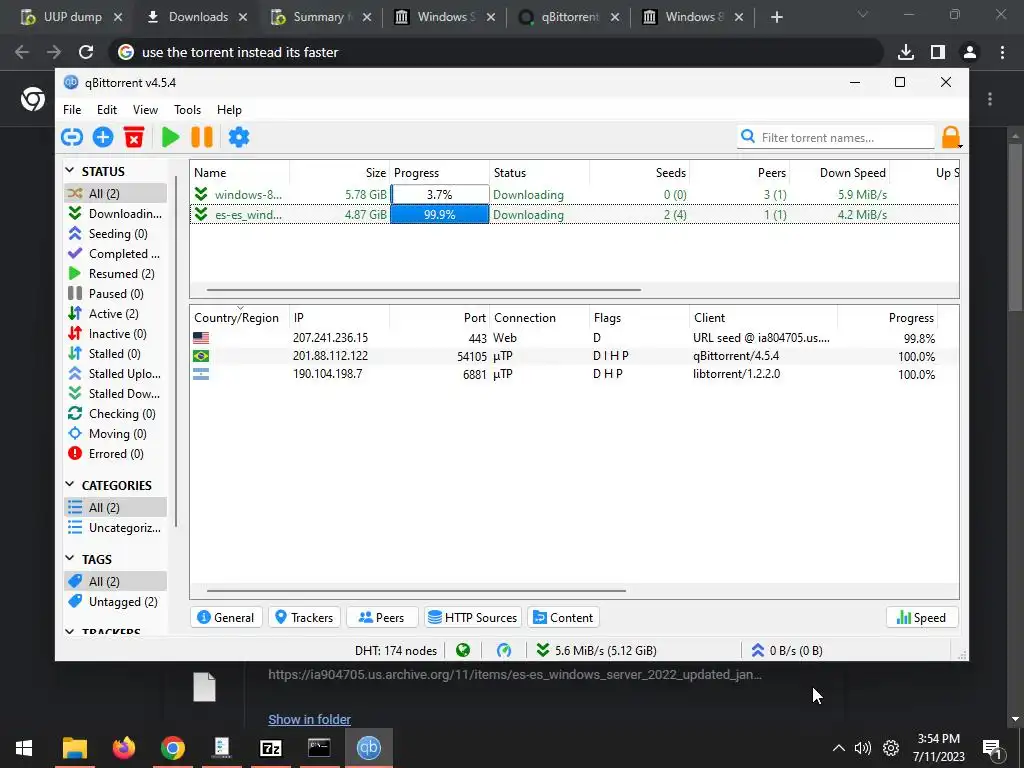Select the Paused (0) filter

[x=116, y=293]
